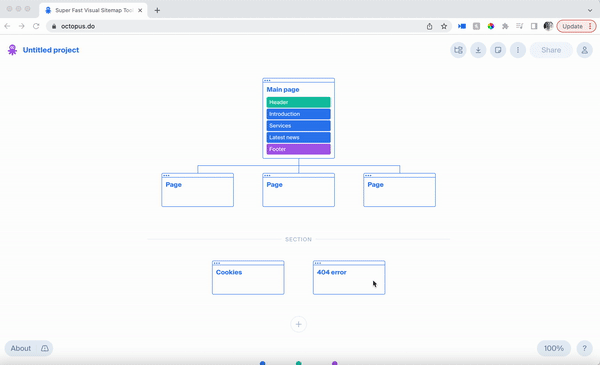Open the Untitled project title

51,50
